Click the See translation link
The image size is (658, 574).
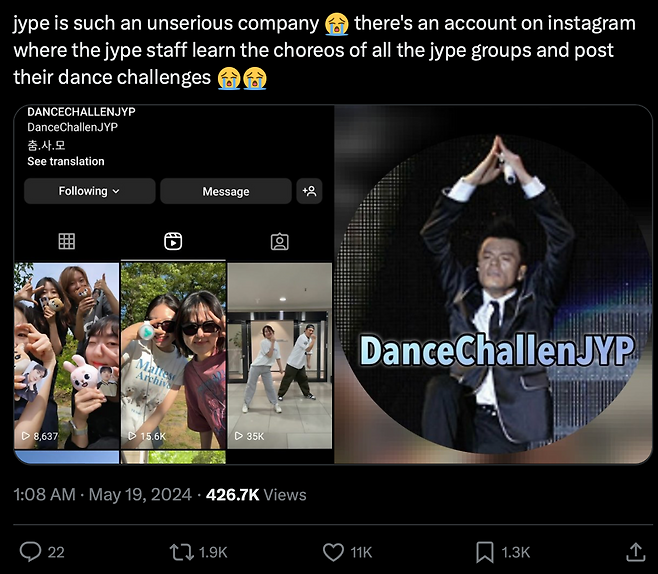click(66, 161)
